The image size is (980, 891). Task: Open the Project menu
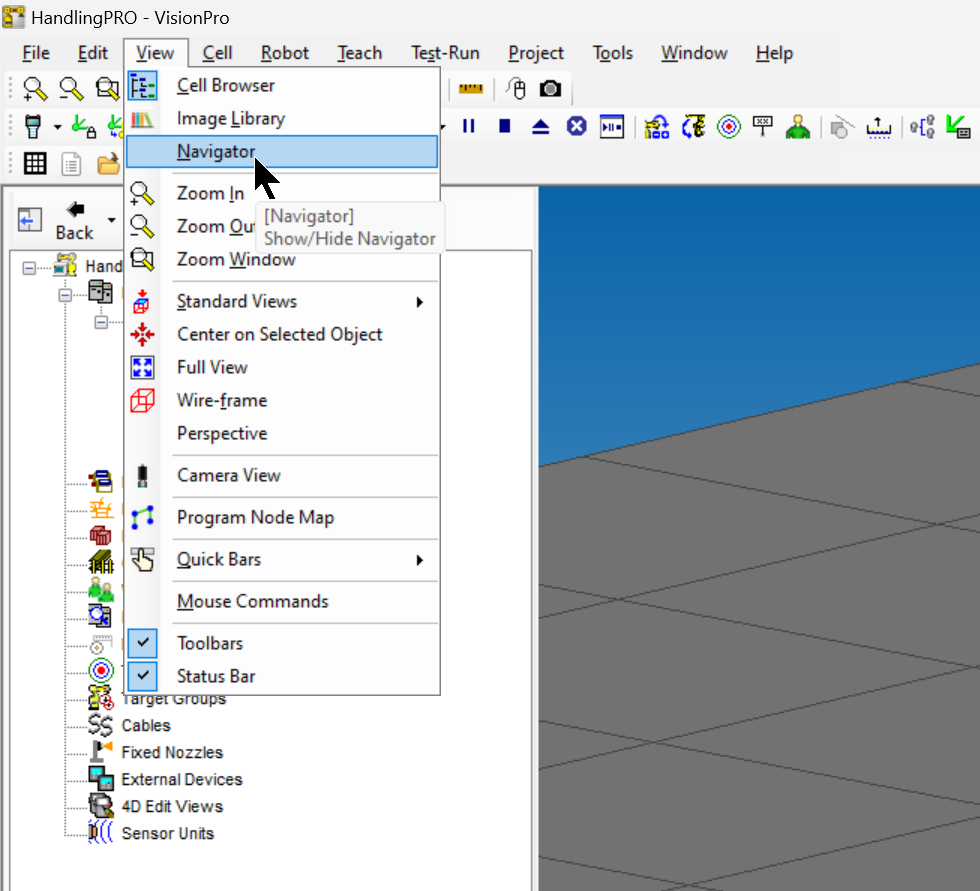[536, 54]
